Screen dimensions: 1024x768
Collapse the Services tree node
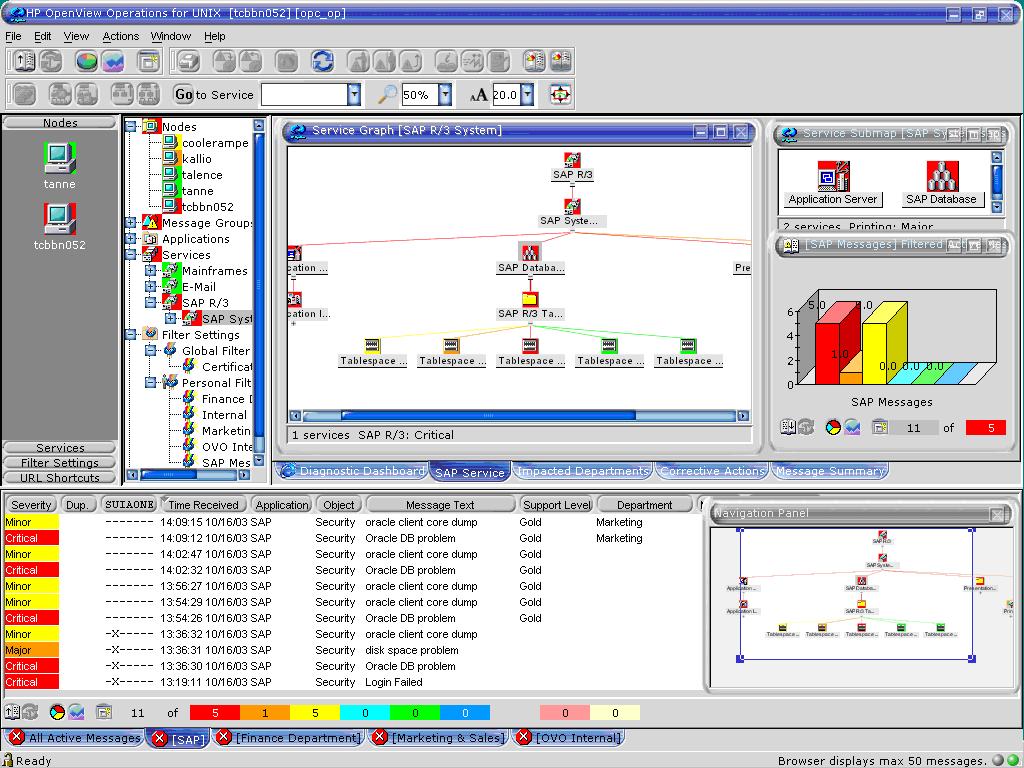[130, 255]
